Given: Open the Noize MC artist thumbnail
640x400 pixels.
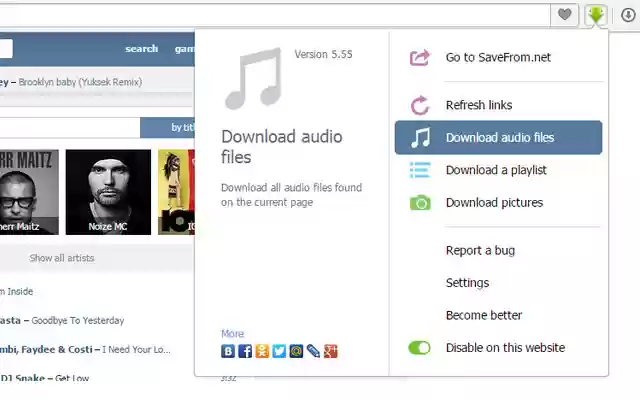Looking at the screenshot, I should (x=108, y=192).
